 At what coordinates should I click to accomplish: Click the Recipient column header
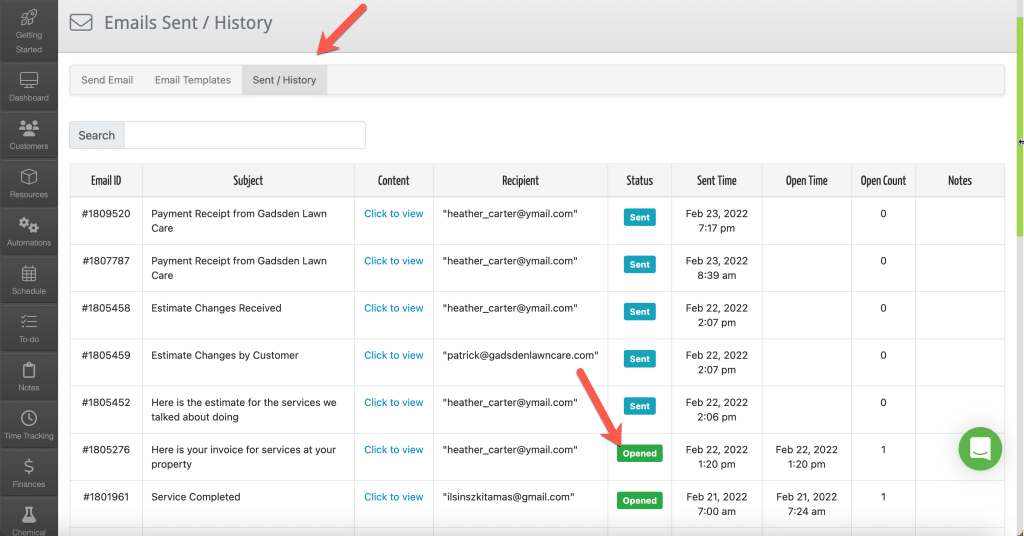point(520,180)
